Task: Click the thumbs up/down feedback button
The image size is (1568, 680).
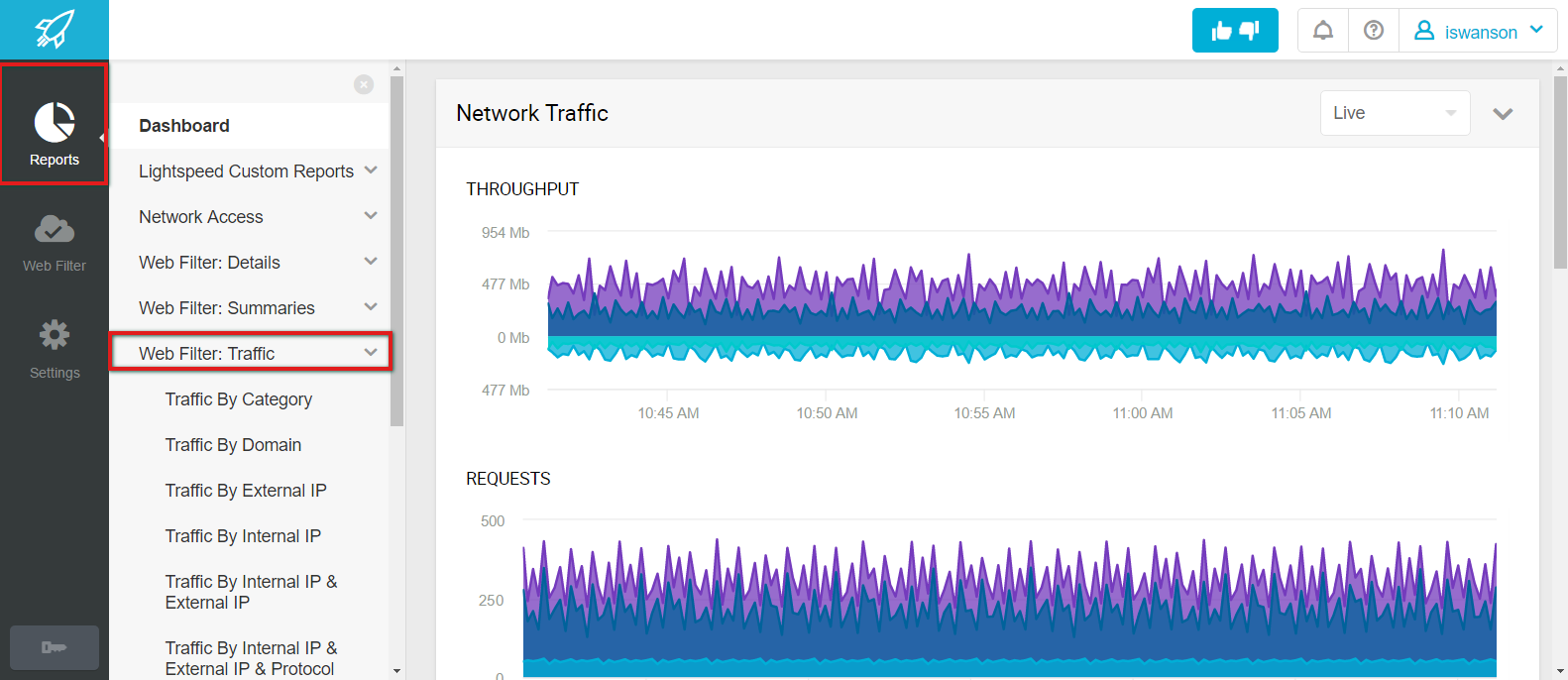Action: pyautogui.click(x=1235, y=31)
